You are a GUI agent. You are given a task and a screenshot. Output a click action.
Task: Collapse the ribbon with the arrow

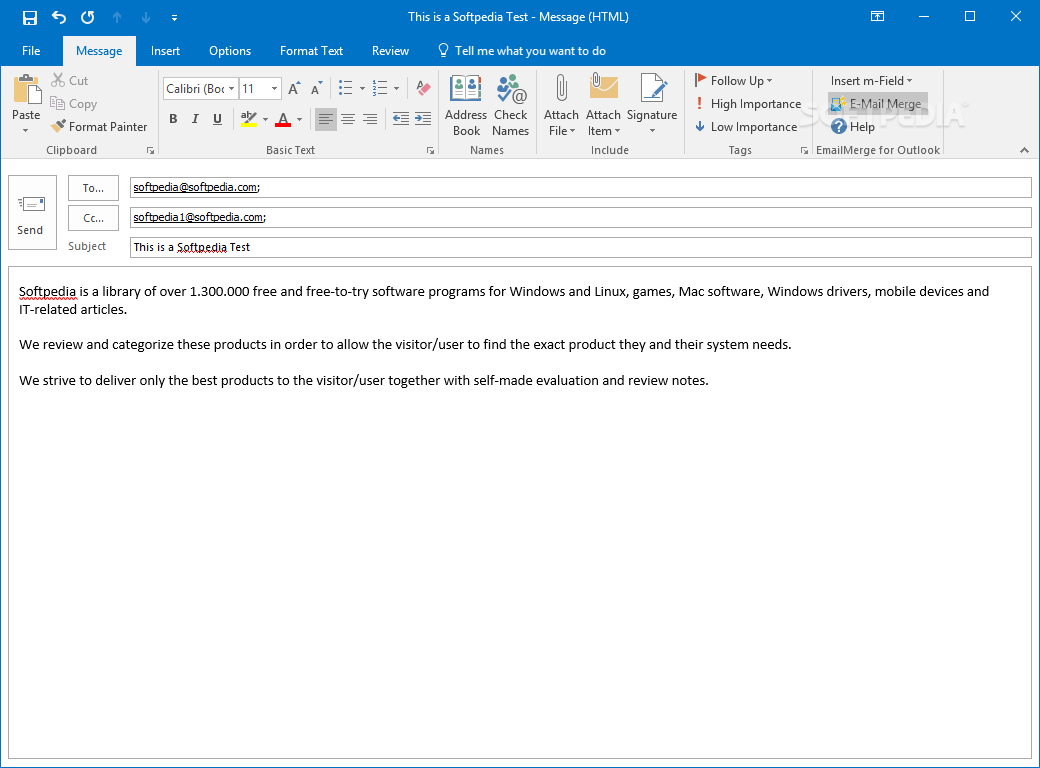coord(1024,151)
